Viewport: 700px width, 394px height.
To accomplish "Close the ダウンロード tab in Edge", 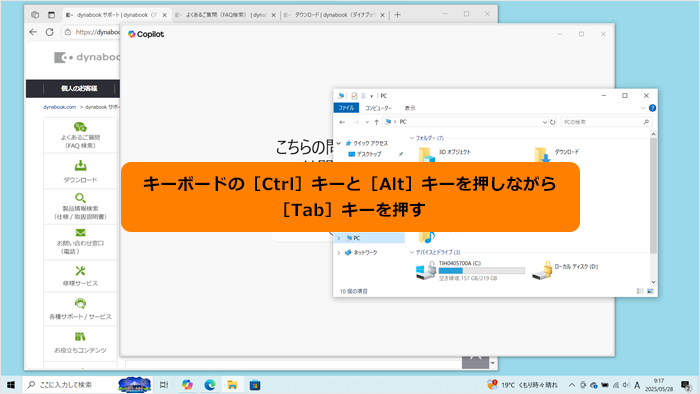I will 383,15.
